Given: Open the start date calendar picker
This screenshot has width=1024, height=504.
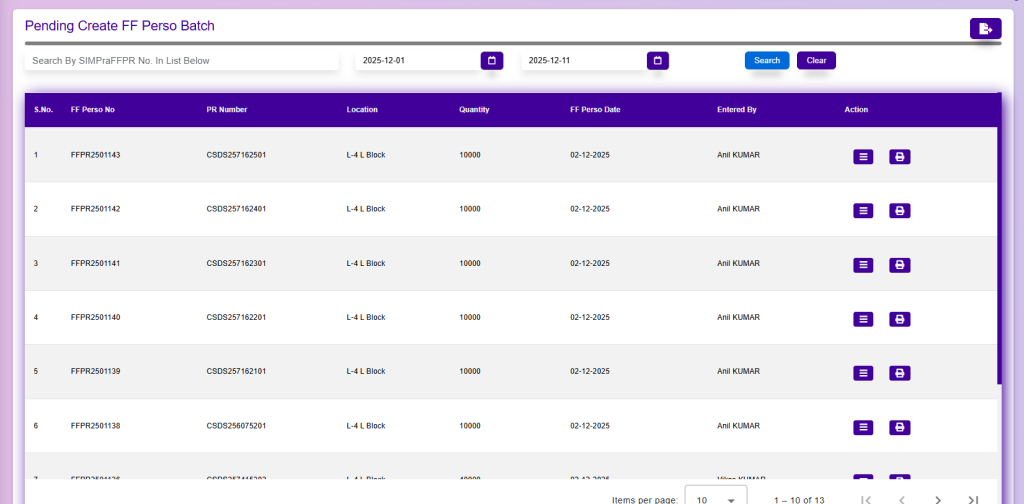Looking at the screenshot, I should pos(491,61).
